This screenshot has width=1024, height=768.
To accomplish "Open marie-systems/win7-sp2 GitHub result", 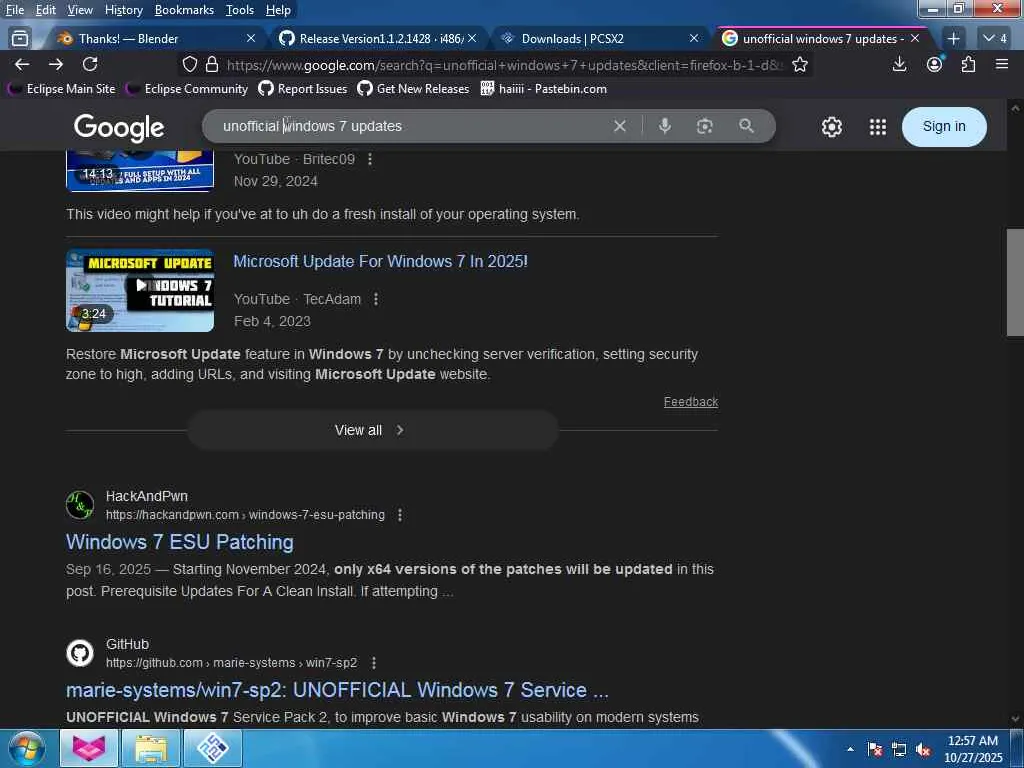I will point(337,690).
